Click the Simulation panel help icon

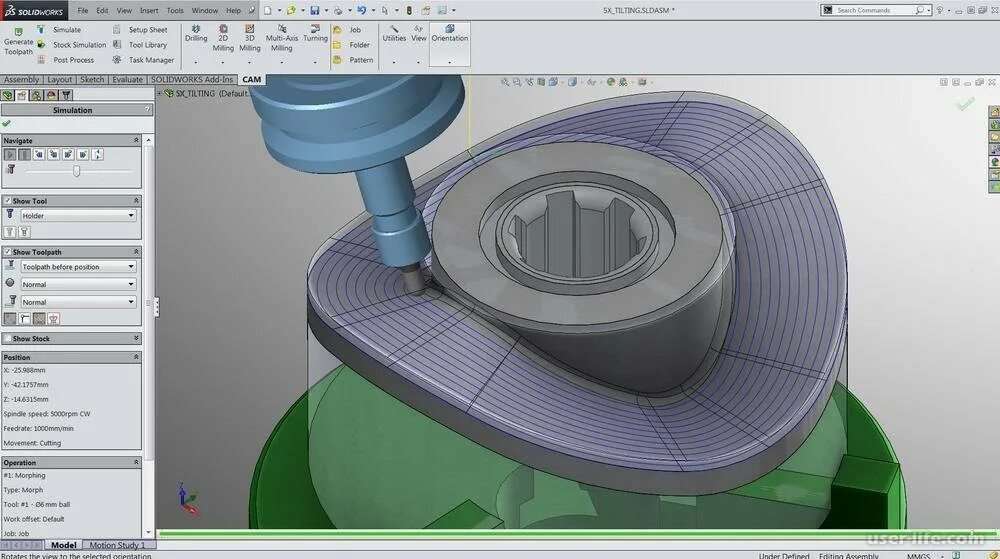tap(147, 110)
